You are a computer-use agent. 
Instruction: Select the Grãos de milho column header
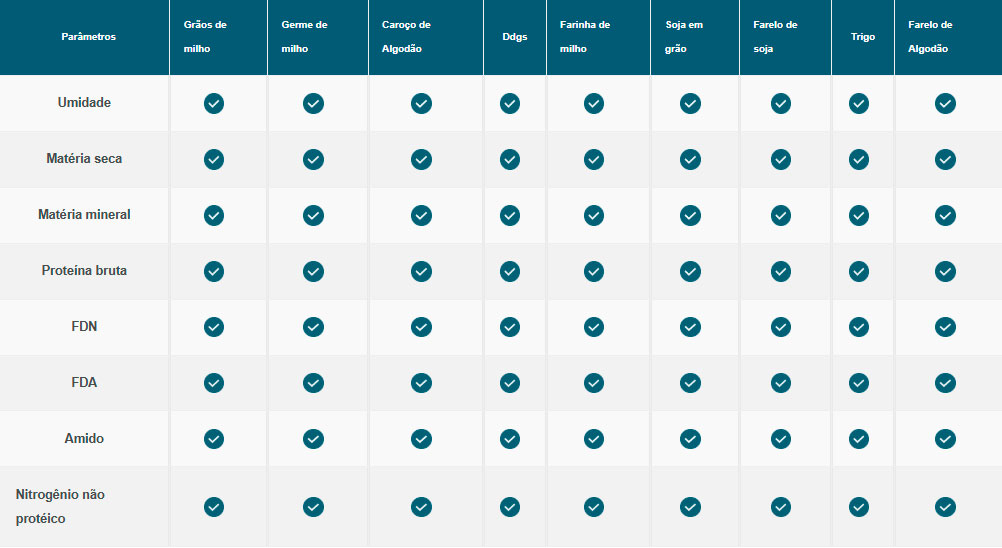(206, 37)
